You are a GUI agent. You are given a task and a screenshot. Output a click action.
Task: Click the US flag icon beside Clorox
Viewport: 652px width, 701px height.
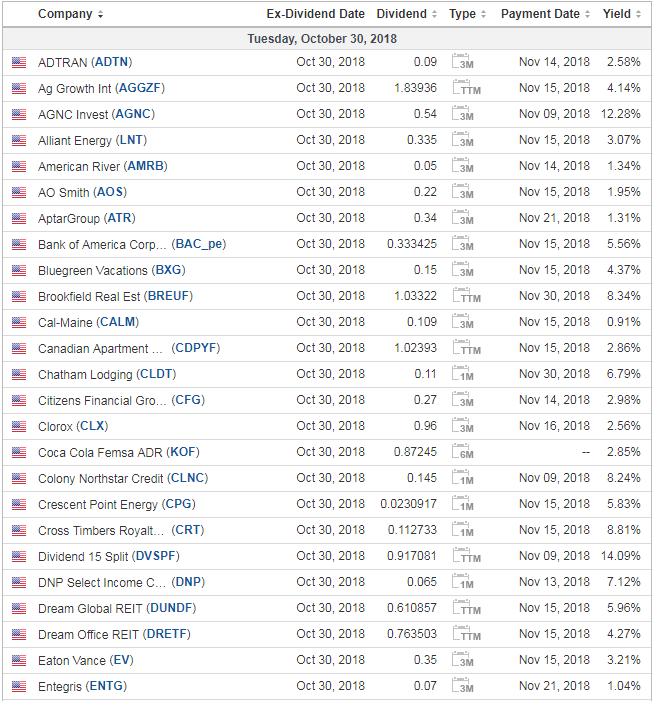(19, 426)
